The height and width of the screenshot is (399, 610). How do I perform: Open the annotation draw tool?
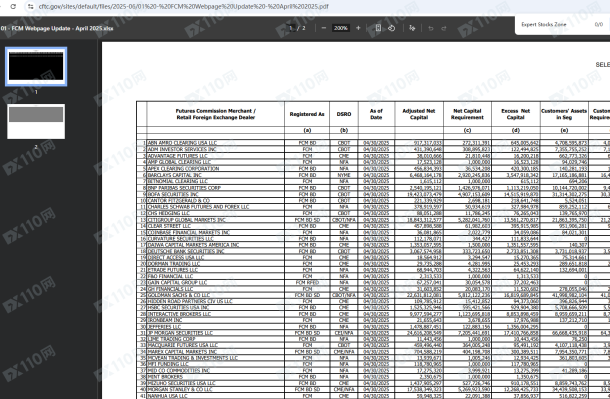pyautogui.click(x=412, y=28)
